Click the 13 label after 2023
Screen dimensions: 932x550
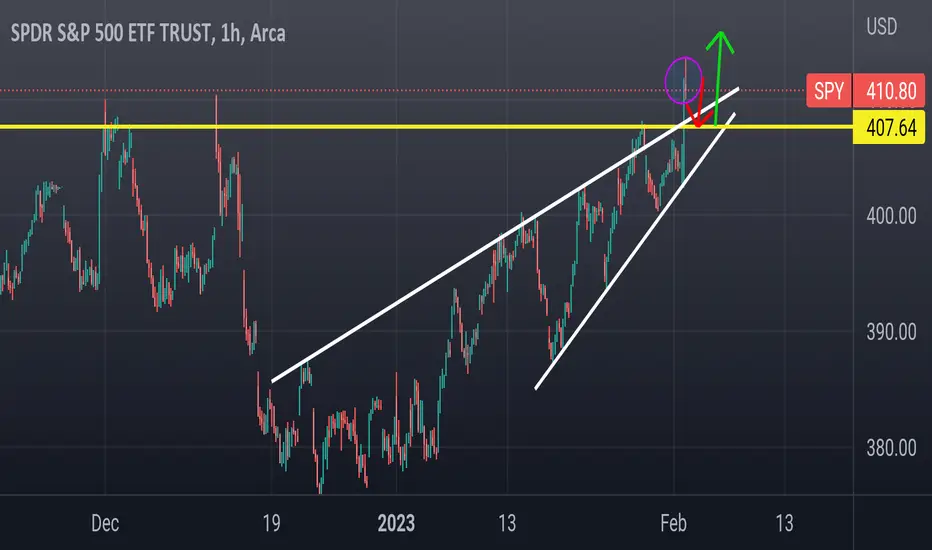click(x=506, y=523)
